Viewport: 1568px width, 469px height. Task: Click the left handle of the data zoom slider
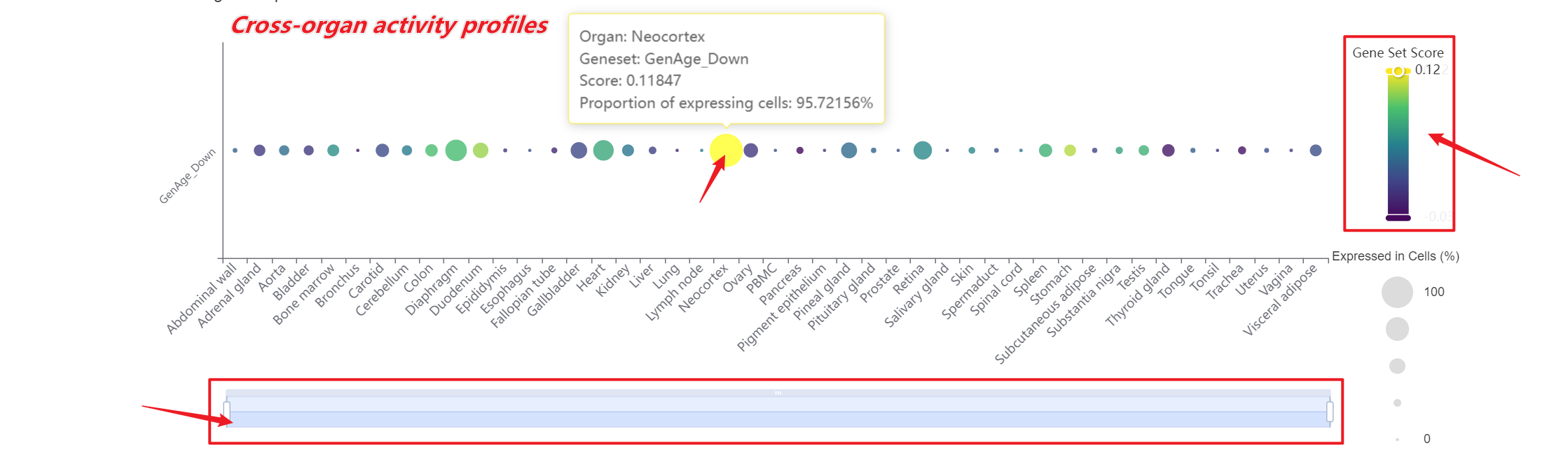(x=226, y=411)
